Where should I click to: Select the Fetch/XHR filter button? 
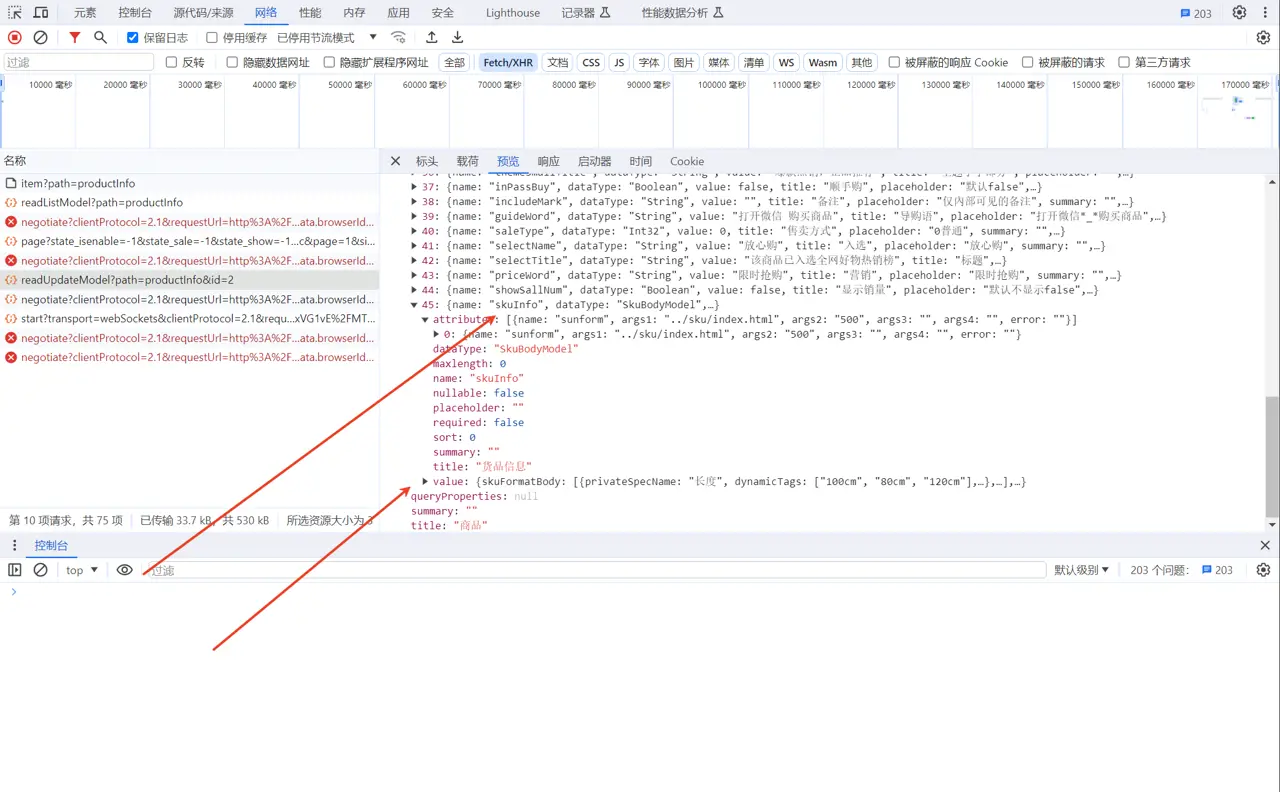tap(508, 62)
